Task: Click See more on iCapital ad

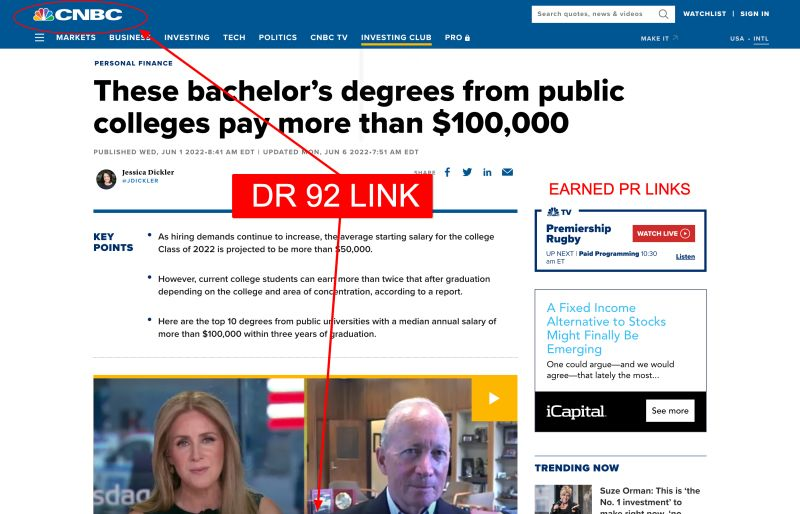Action: coord(670,410)
